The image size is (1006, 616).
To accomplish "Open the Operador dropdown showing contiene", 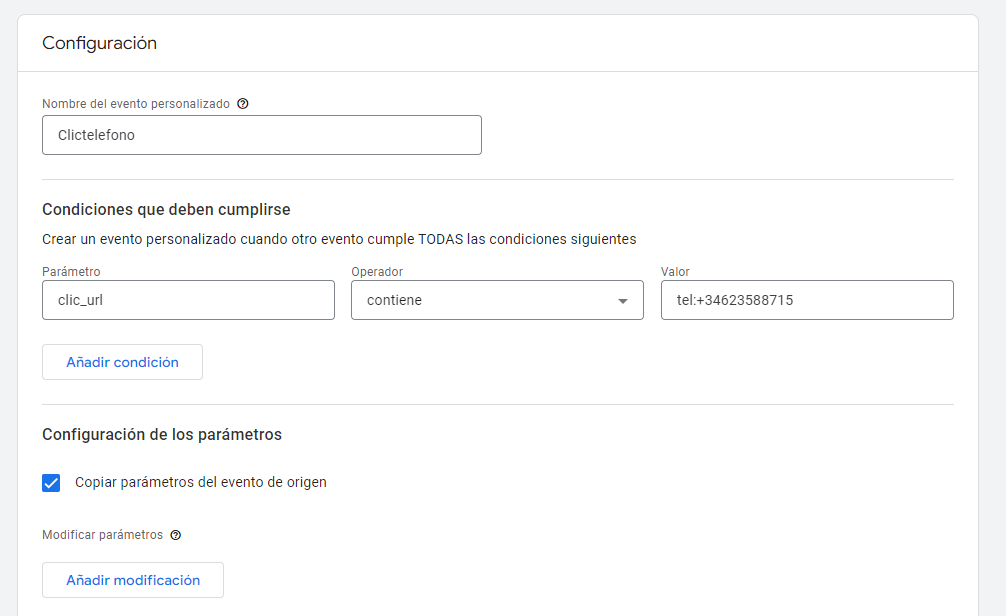I will (x=497, y=300).
